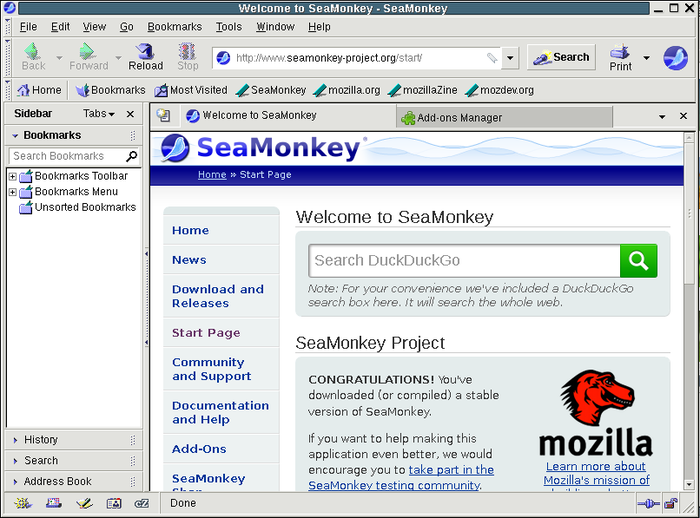
Task: Expand the Bookmarks Menu folder
Action: pos(12,192)
